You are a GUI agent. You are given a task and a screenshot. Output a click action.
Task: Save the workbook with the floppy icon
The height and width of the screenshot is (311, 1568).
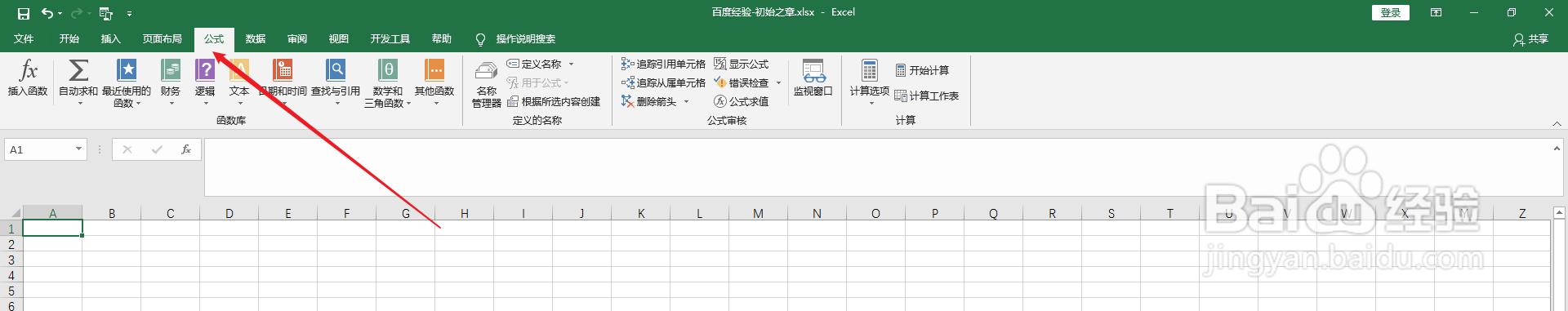24,13
